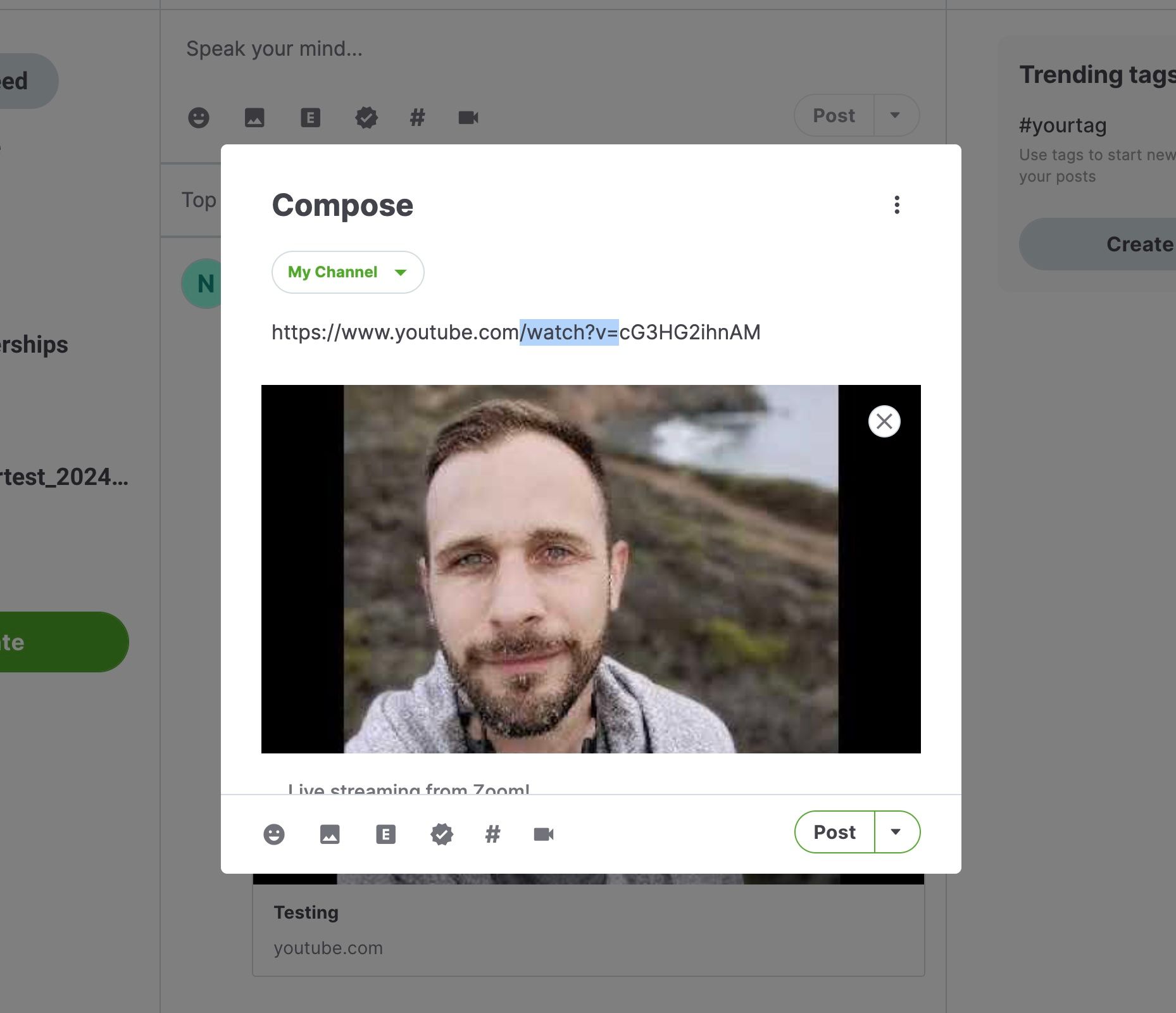Viewport: 1176px width, 1013px height.
Task: Open the three-dot menu in Compose header
Action: click(897, 204)
